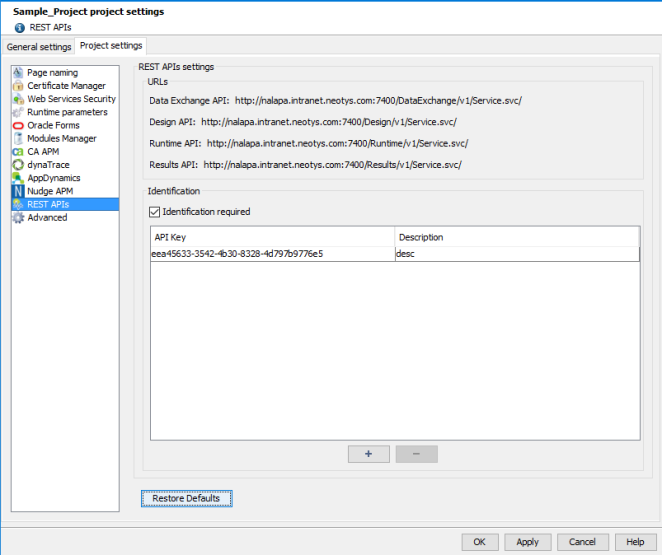This screenshot has height=555, width=662.
Task: Select REST APIs entry
Action: [x=65, y=204]
